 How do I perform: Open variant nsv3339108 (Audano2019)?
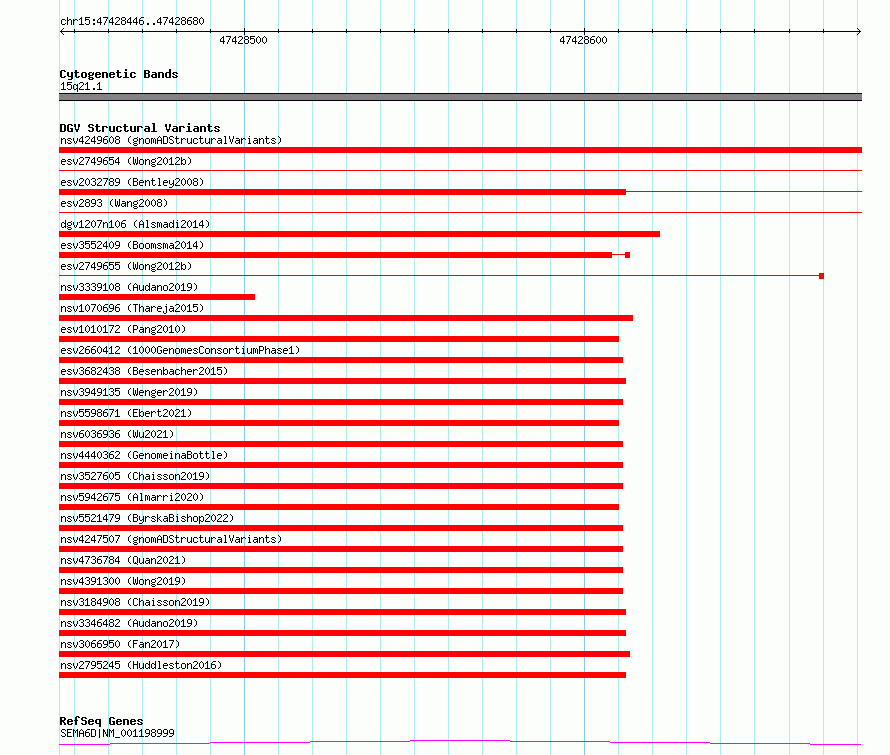click(129, 287)
